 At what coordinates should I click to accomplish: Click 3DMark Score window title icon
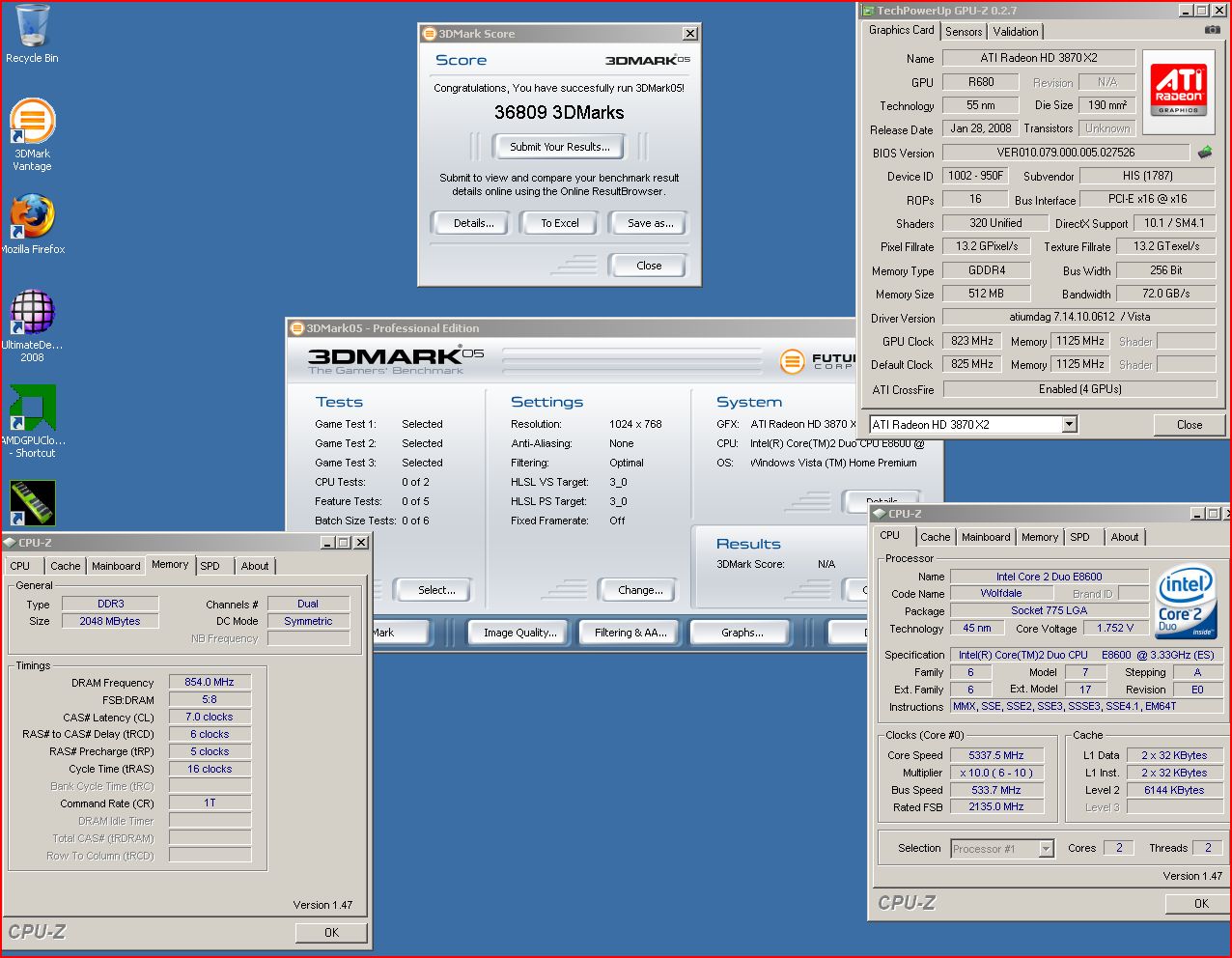click(x=430, y=34)
